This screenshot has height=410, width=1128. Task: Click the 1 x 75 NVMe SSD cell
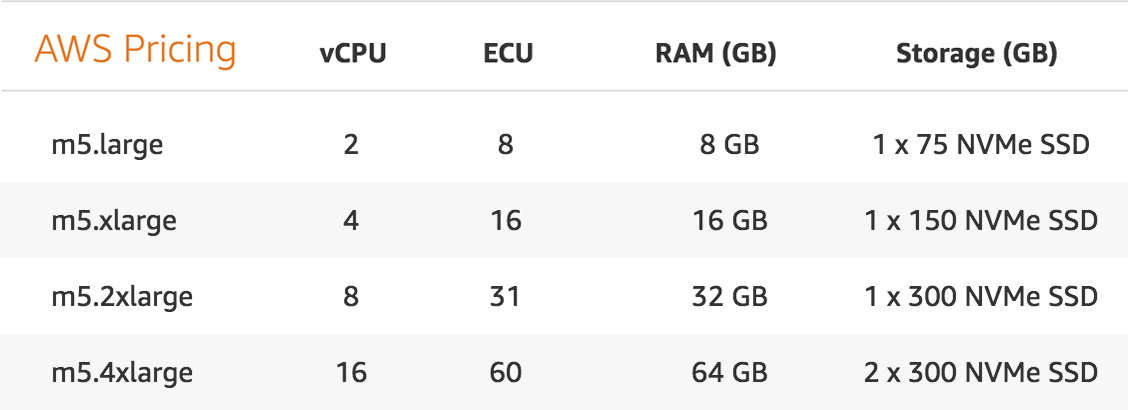(x=980, y=145)
